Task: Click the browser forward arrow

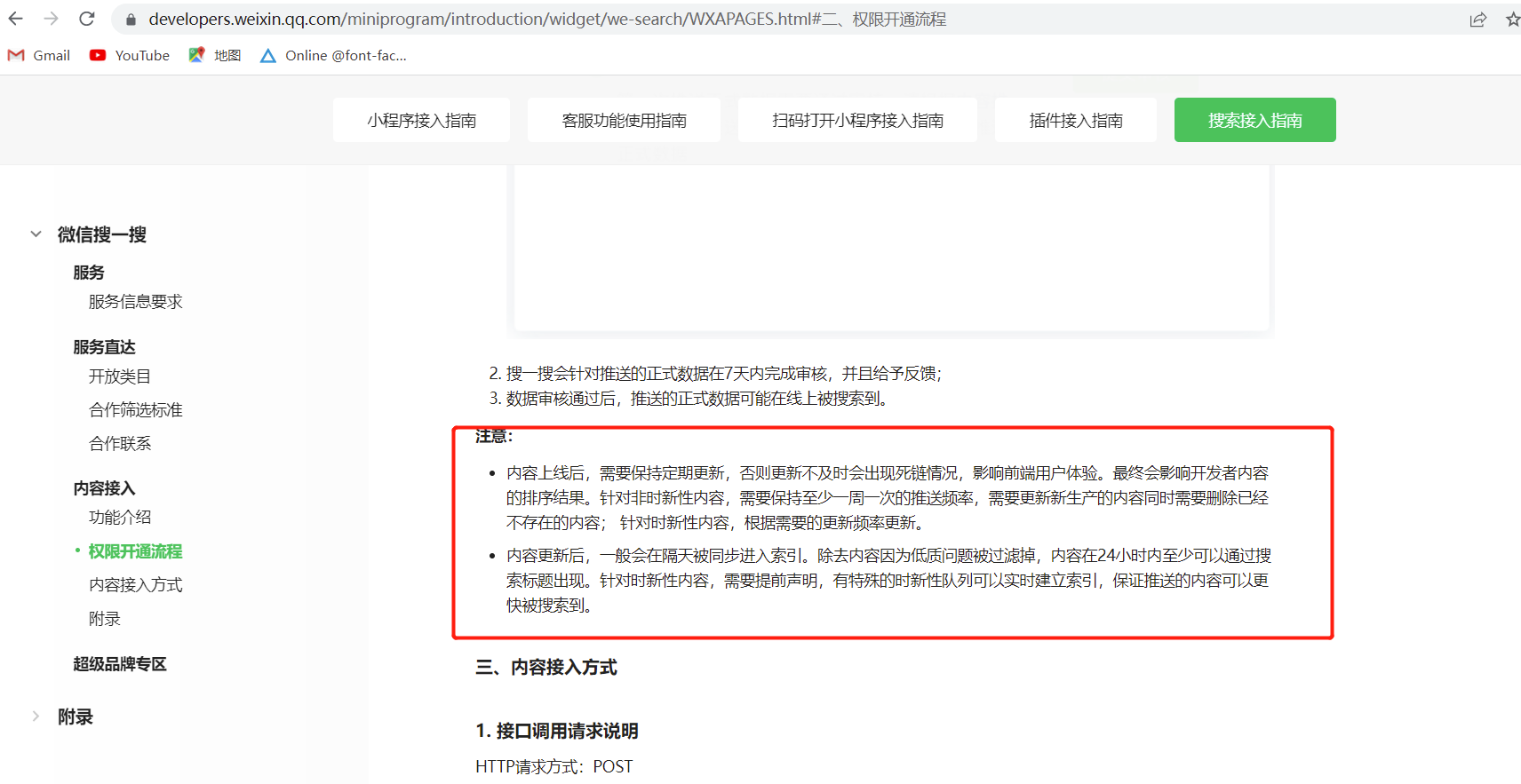Action: (52, 19)
